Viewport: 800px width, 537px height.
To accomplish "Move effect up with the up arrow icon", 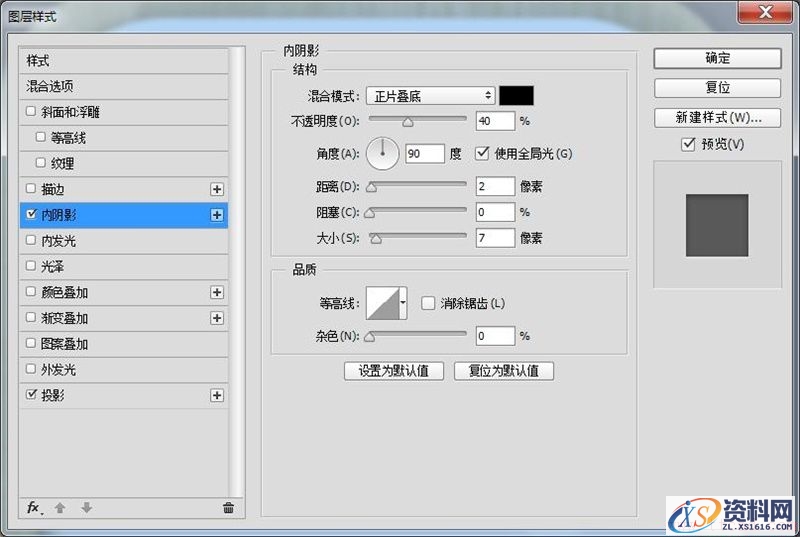I will (60, 507).
